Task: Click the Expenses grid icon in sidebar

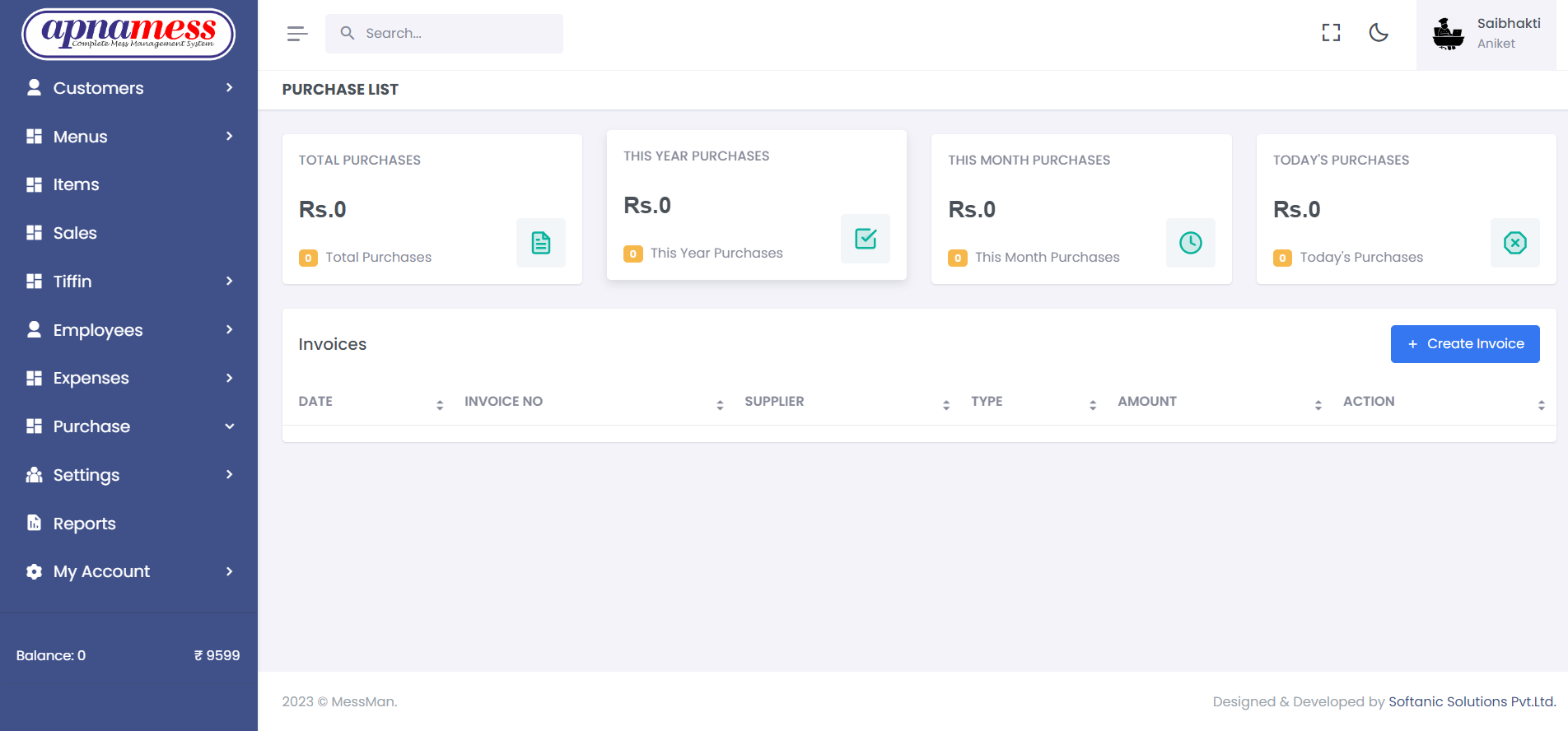Action: (34, 378)
